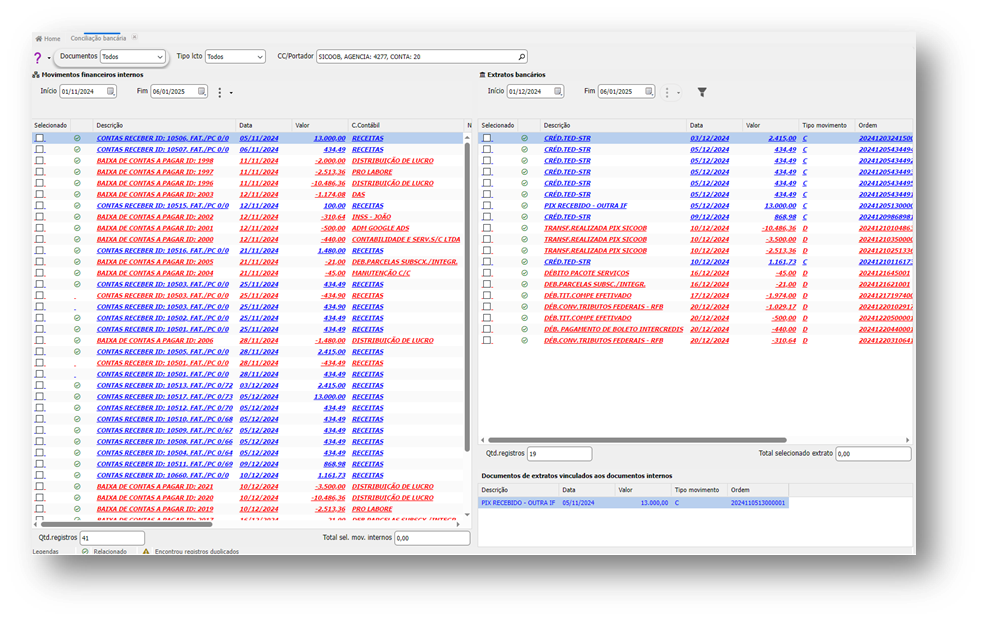This screenshot has height=620, width=981.
Task: Click related status icon on DÉBITO PACOTE SERVIÇOS row
Action: click(x=524, y=273)
